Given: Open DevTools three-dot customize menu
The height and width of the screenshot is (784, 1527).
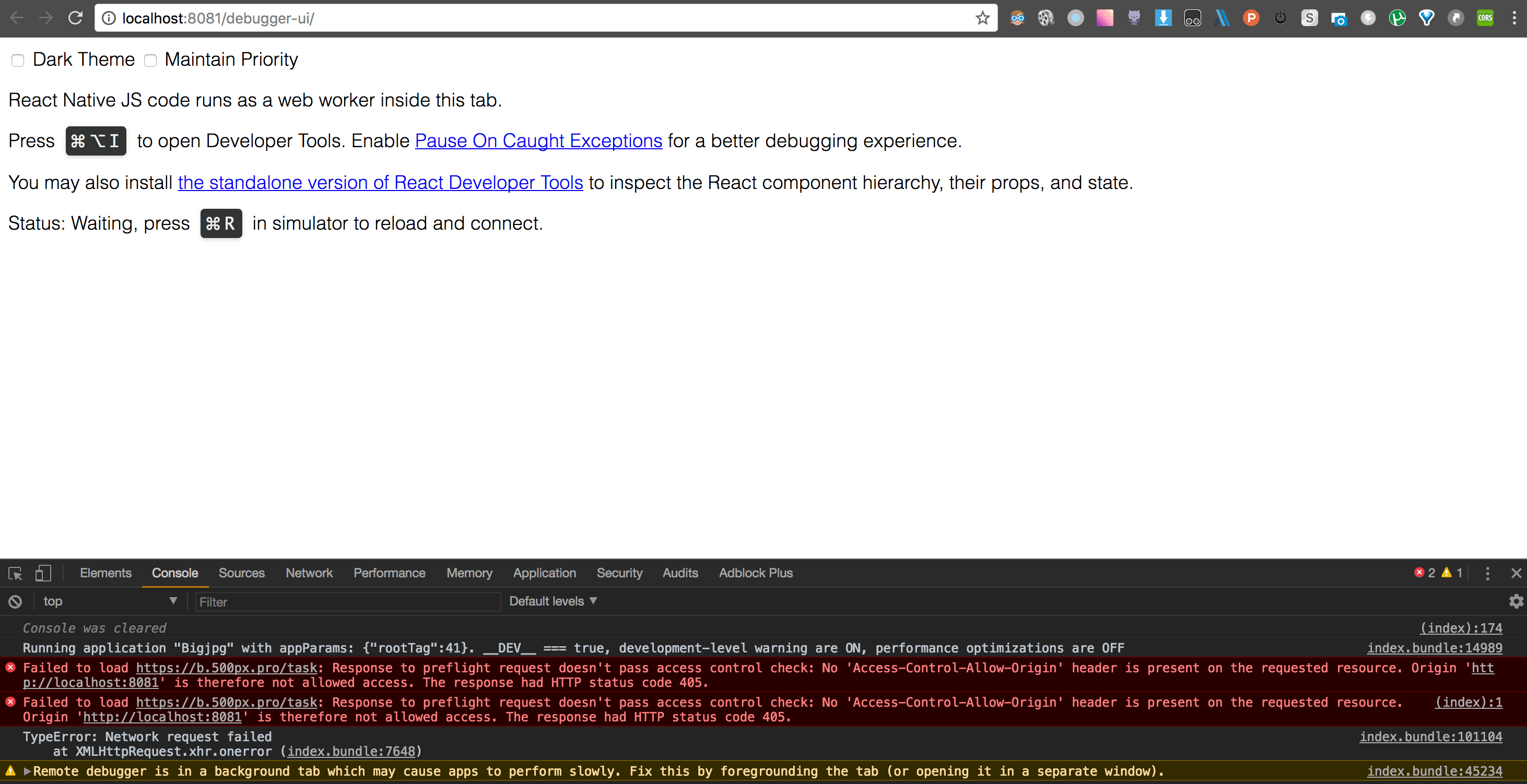Looking at the screenshot, I should (x=1487, y=573).
